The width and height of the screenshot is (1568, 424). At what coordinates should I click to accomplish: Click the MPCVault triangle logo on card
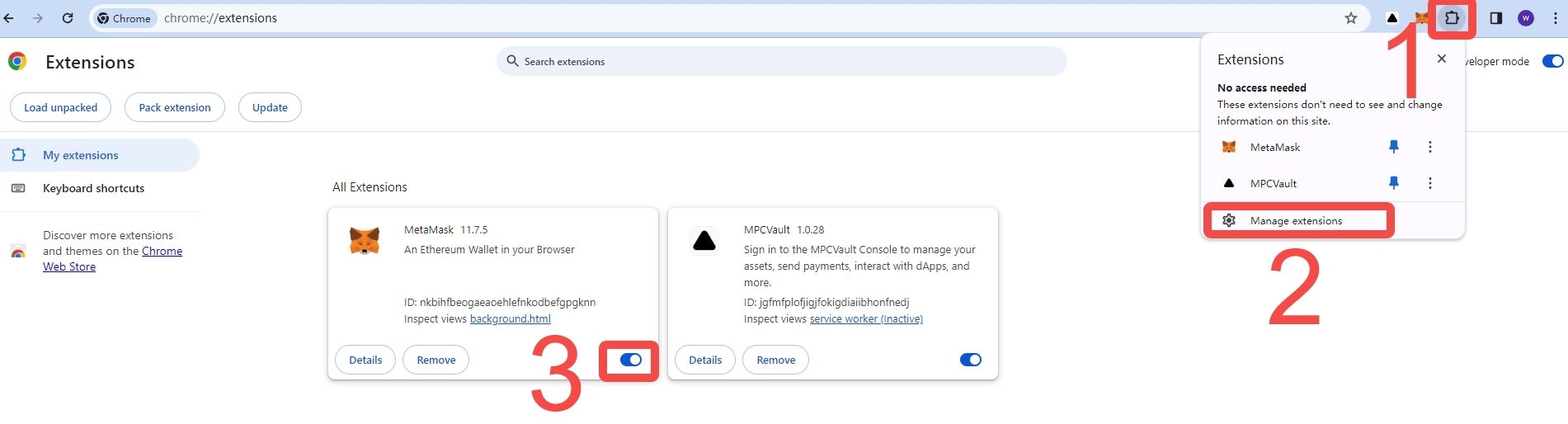point(704,240)
